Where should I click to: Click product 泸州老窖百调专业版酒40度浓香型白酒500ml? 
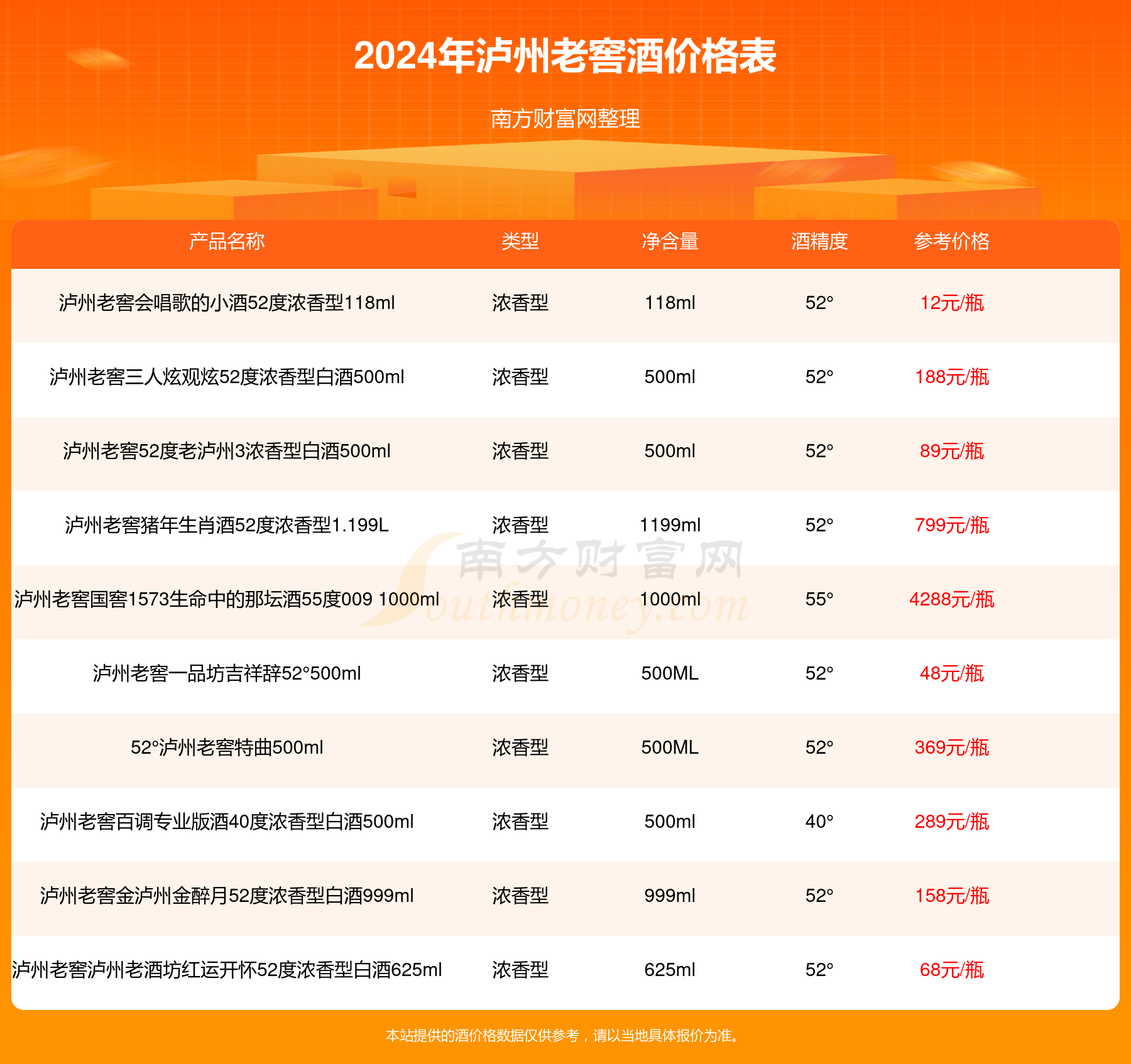(x=227, y=822)
